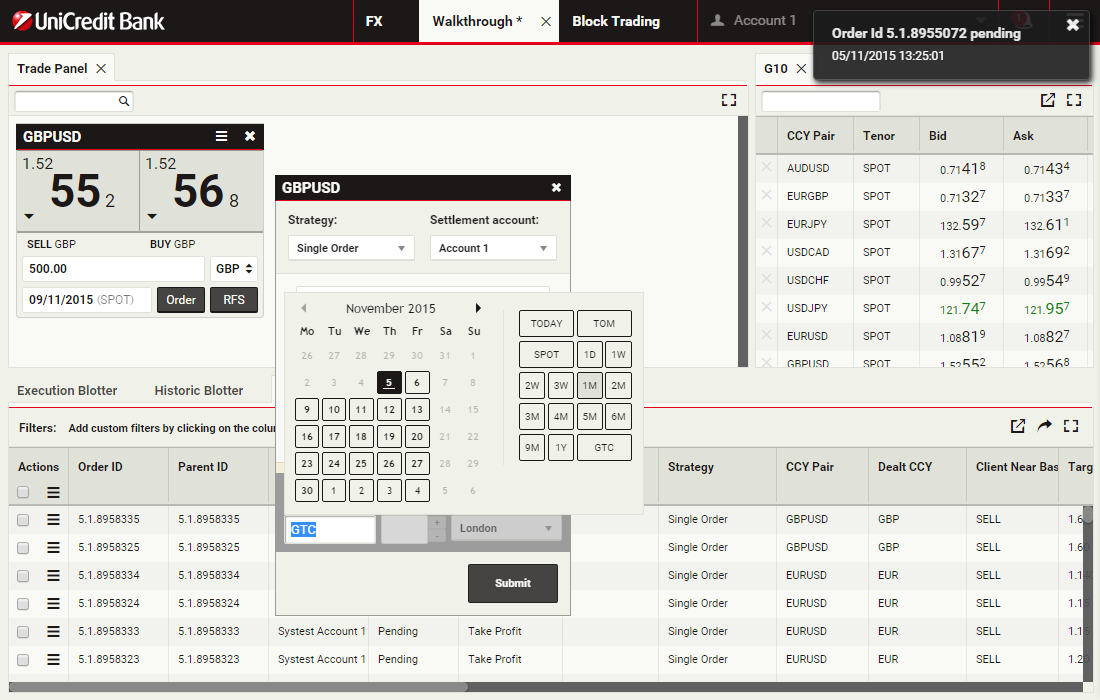
Task: Click search icon in Trade Panel
Action: (124, 101)
